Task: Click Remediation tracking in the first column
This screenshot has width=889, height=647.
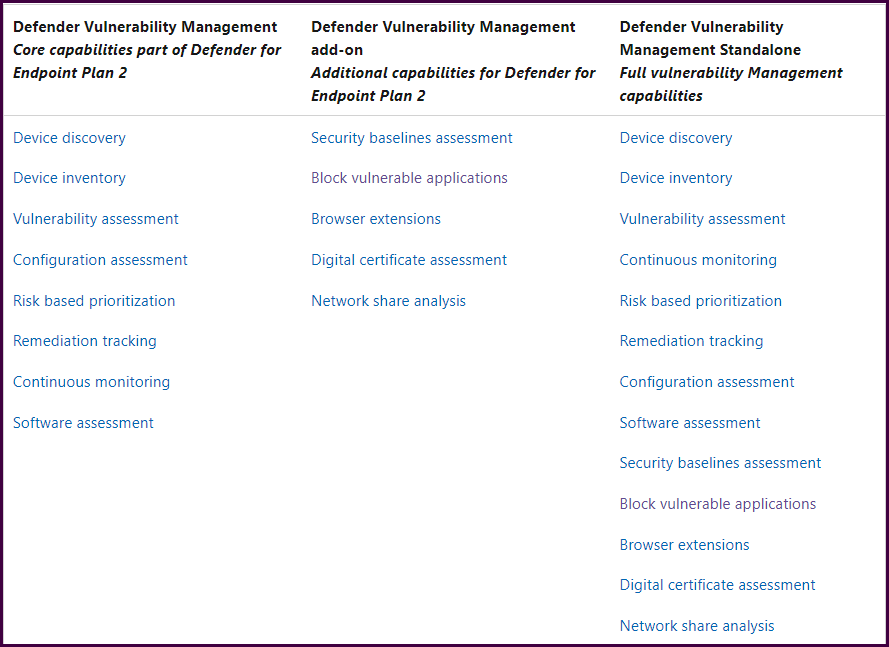Action: point(84,341)
